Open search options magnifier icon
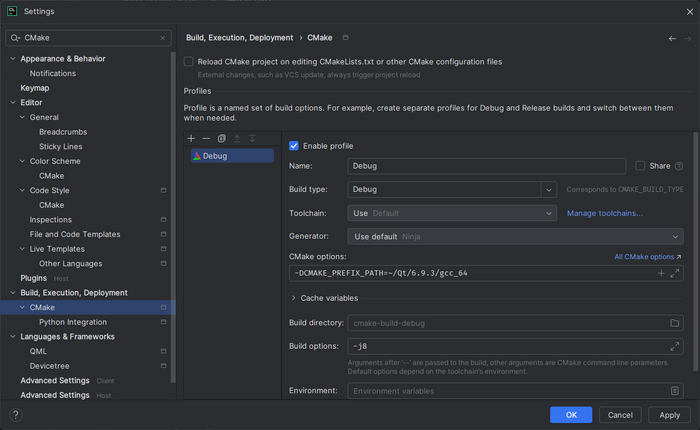This screenshot has height=430, width=700. coord(16,38)
